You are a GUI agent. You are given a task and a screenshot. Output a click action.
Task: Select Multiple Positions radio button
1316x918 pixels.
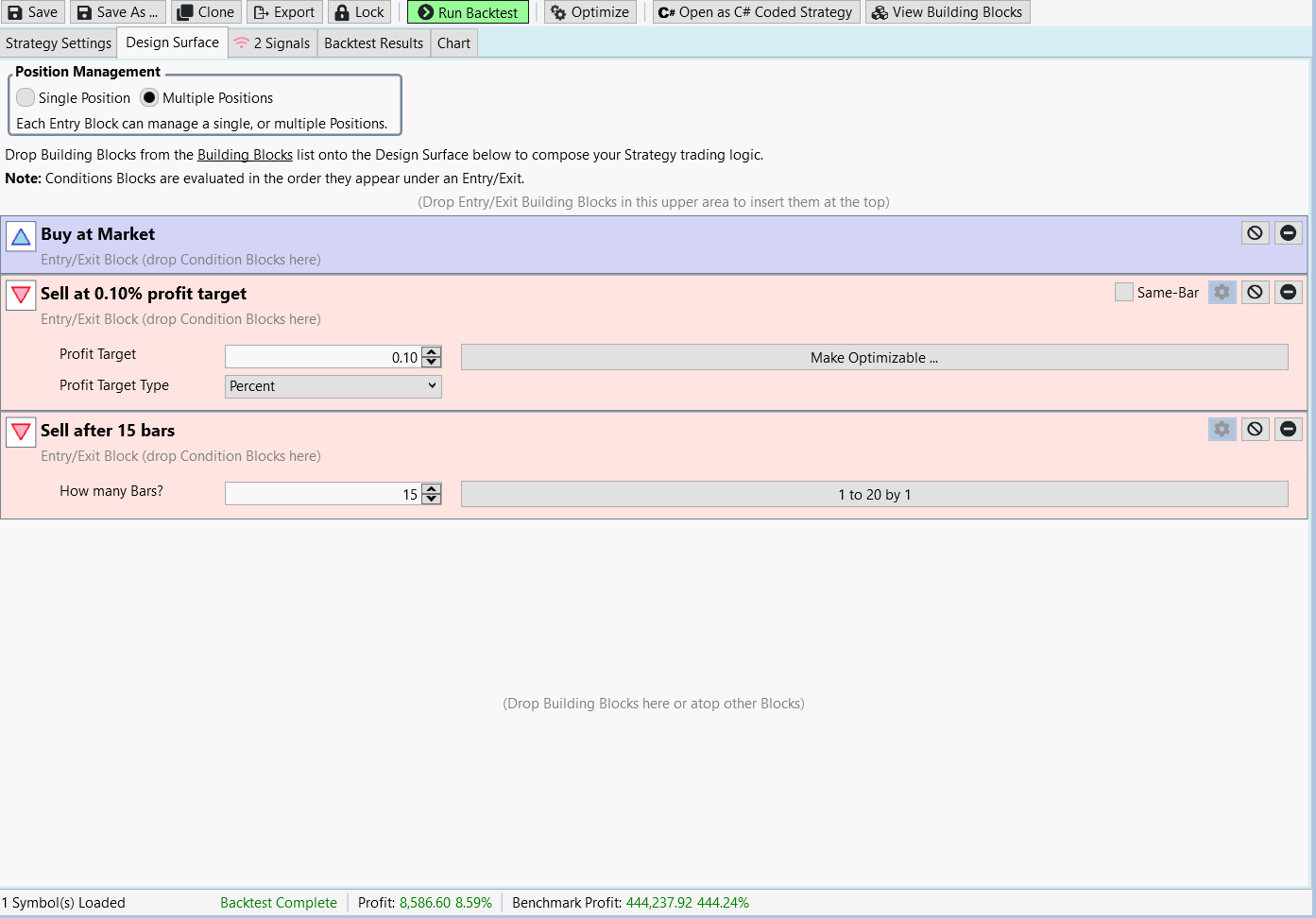pos(149,98)
